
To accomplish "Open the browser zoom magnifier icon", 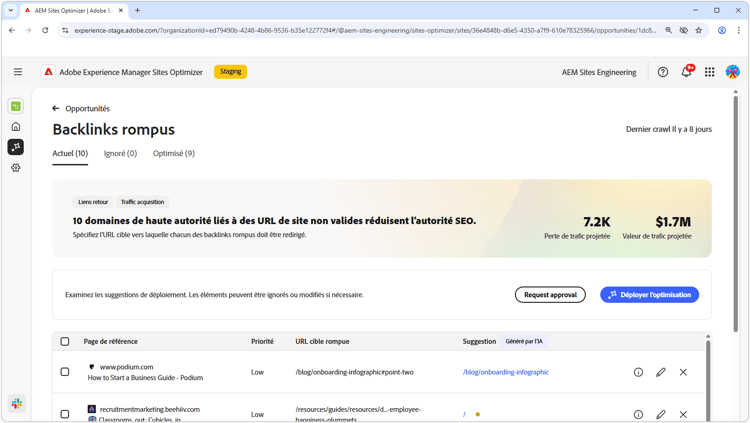I will point(669,30).
